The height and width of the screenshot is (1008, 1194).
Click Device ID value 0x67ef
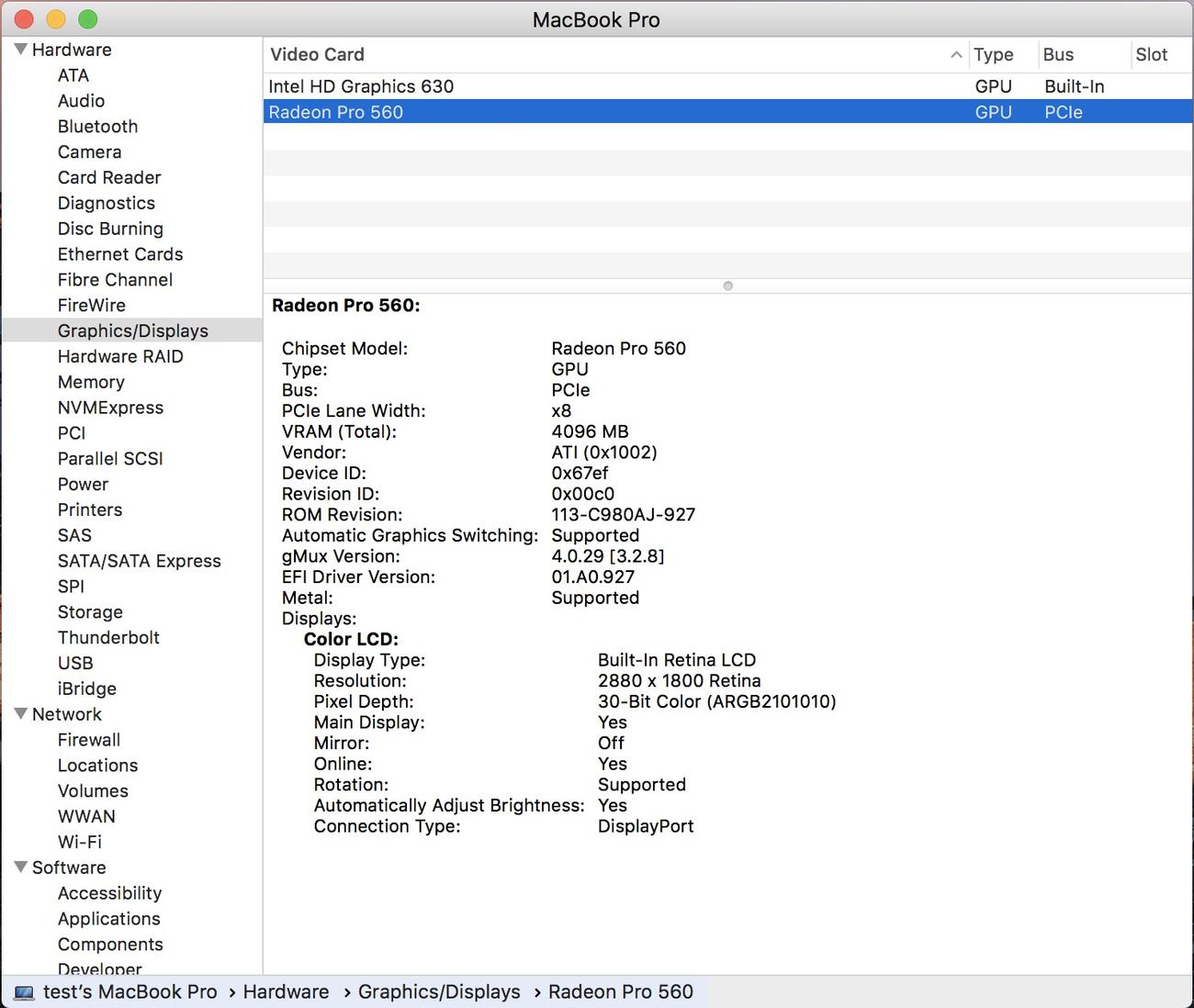(580, 473)
